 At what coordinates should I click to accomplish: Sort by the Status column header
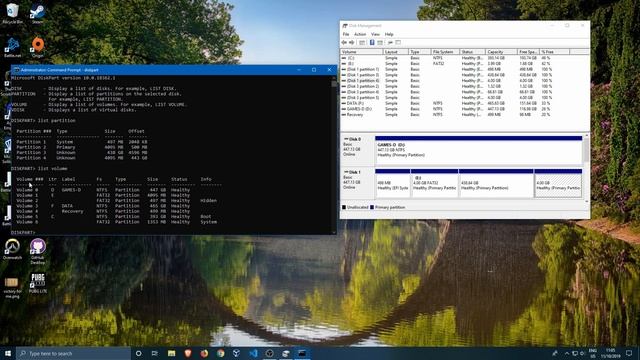(x=472, y=52)
